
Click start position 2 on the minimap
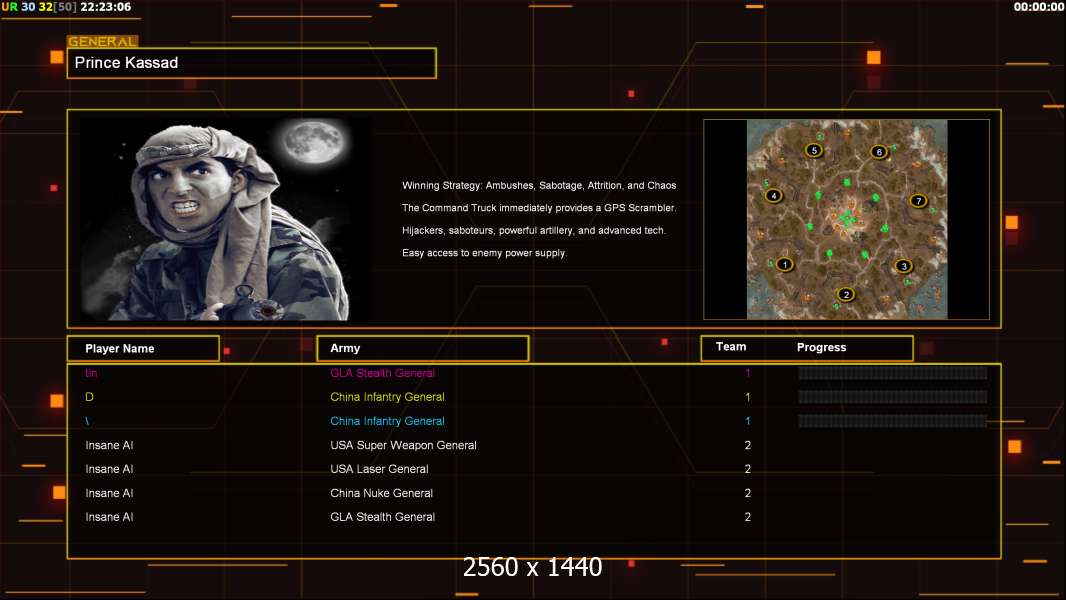[x=846, y=294]
